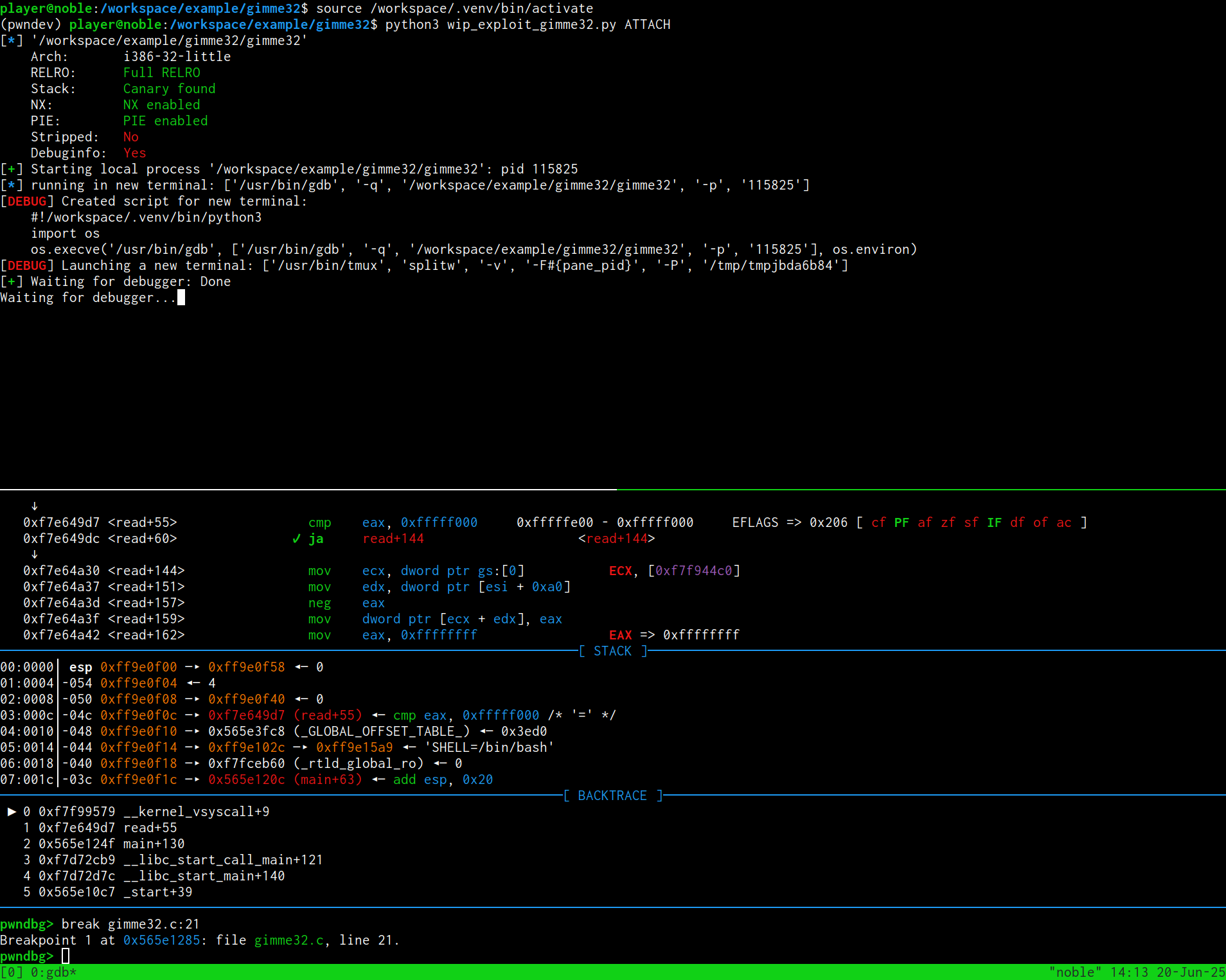Click the tmux session indicator [0]

12,972
